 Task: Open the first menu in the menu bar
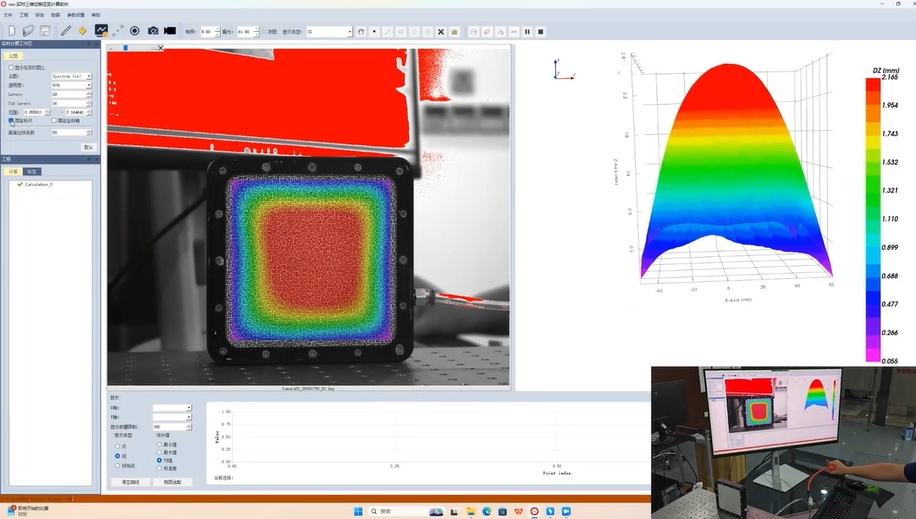pos(8,15)
